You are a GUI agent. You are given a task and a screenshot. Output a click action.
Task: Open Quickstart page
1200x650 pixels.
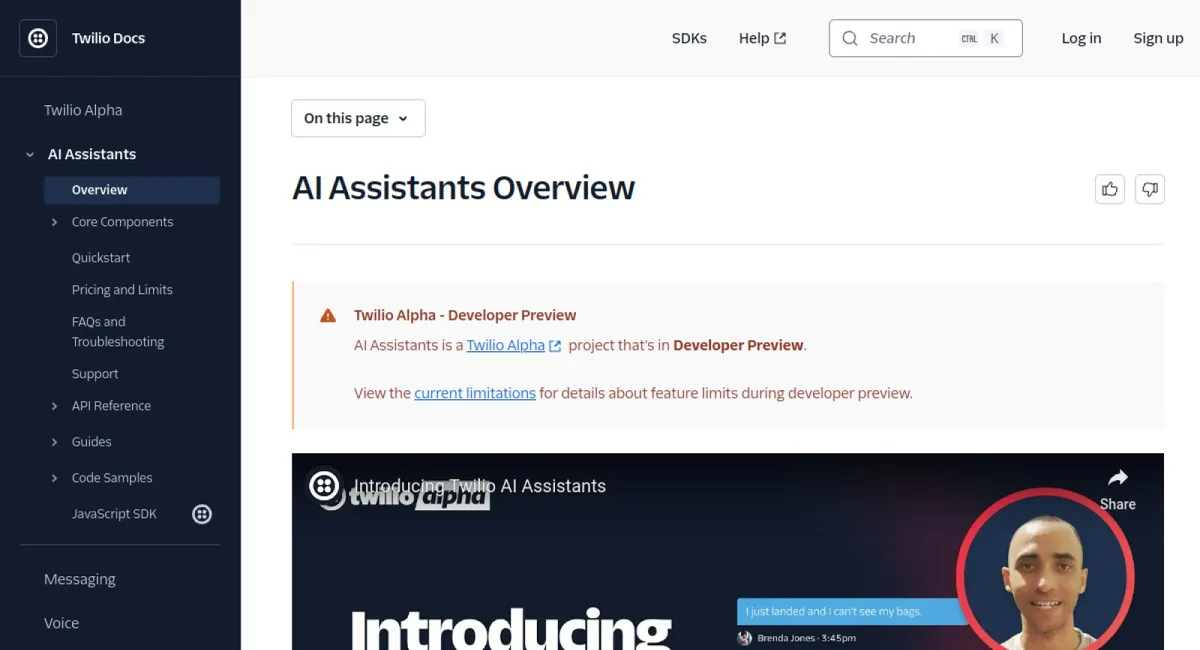(x=101, y=258)
